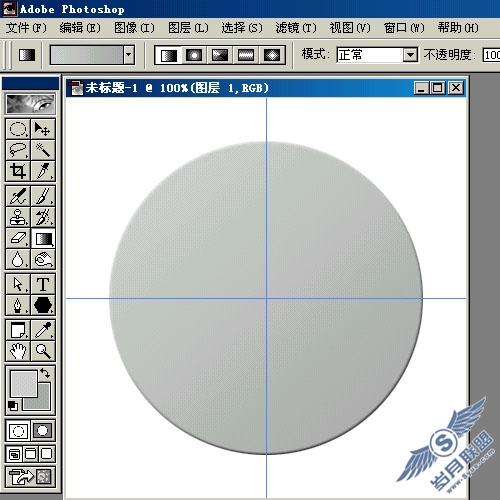Select the Blur tool

click(18, 259)
